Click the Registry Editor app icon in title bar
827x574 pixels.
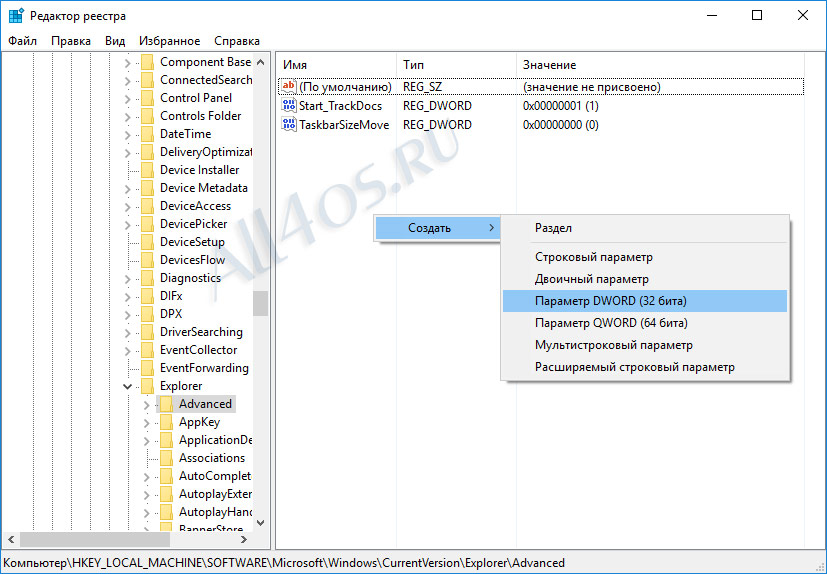click(x=16, y=15)
